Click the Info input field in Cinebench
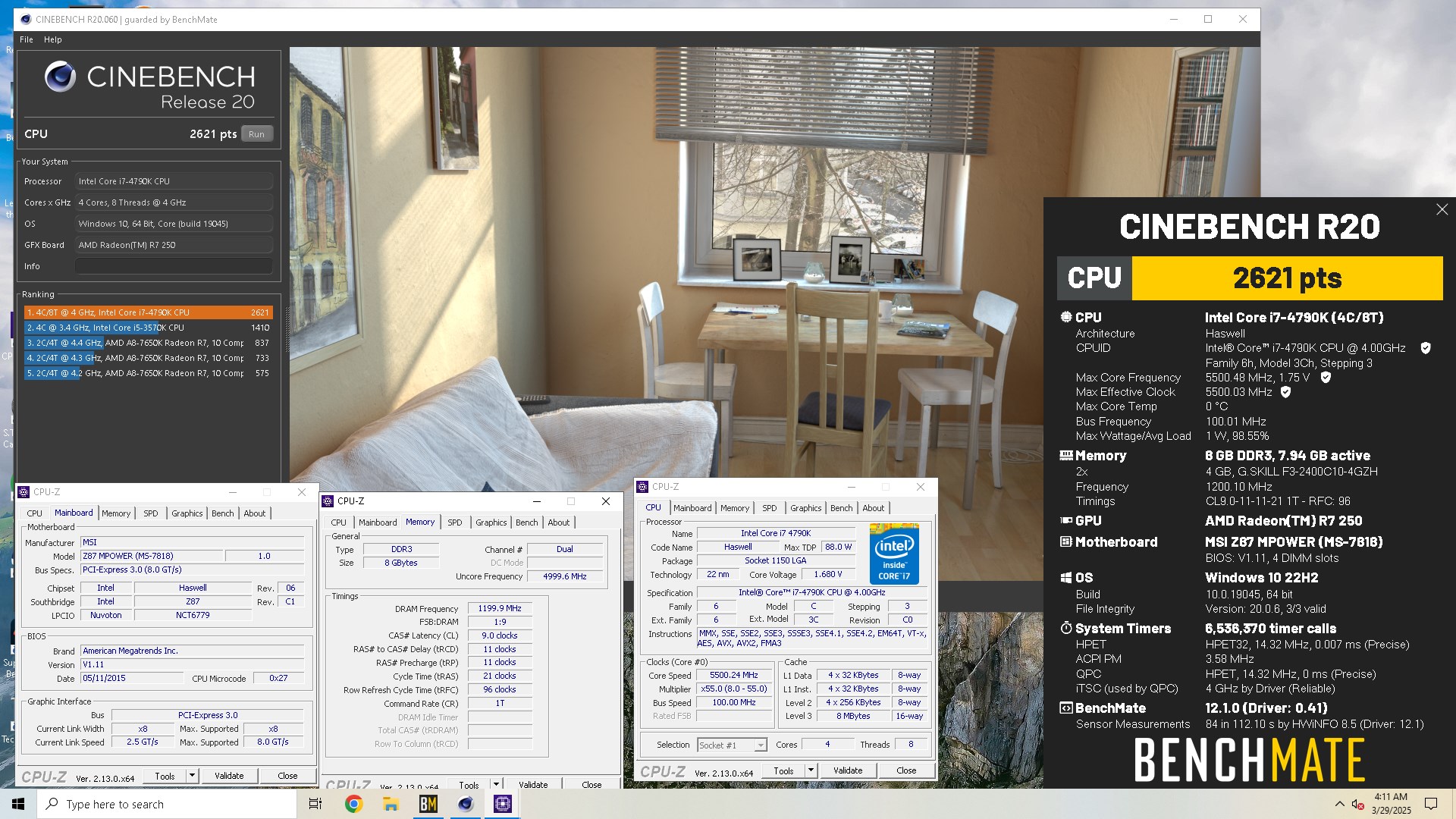The width and height of the screenshot is (1456, 819). 174,266
